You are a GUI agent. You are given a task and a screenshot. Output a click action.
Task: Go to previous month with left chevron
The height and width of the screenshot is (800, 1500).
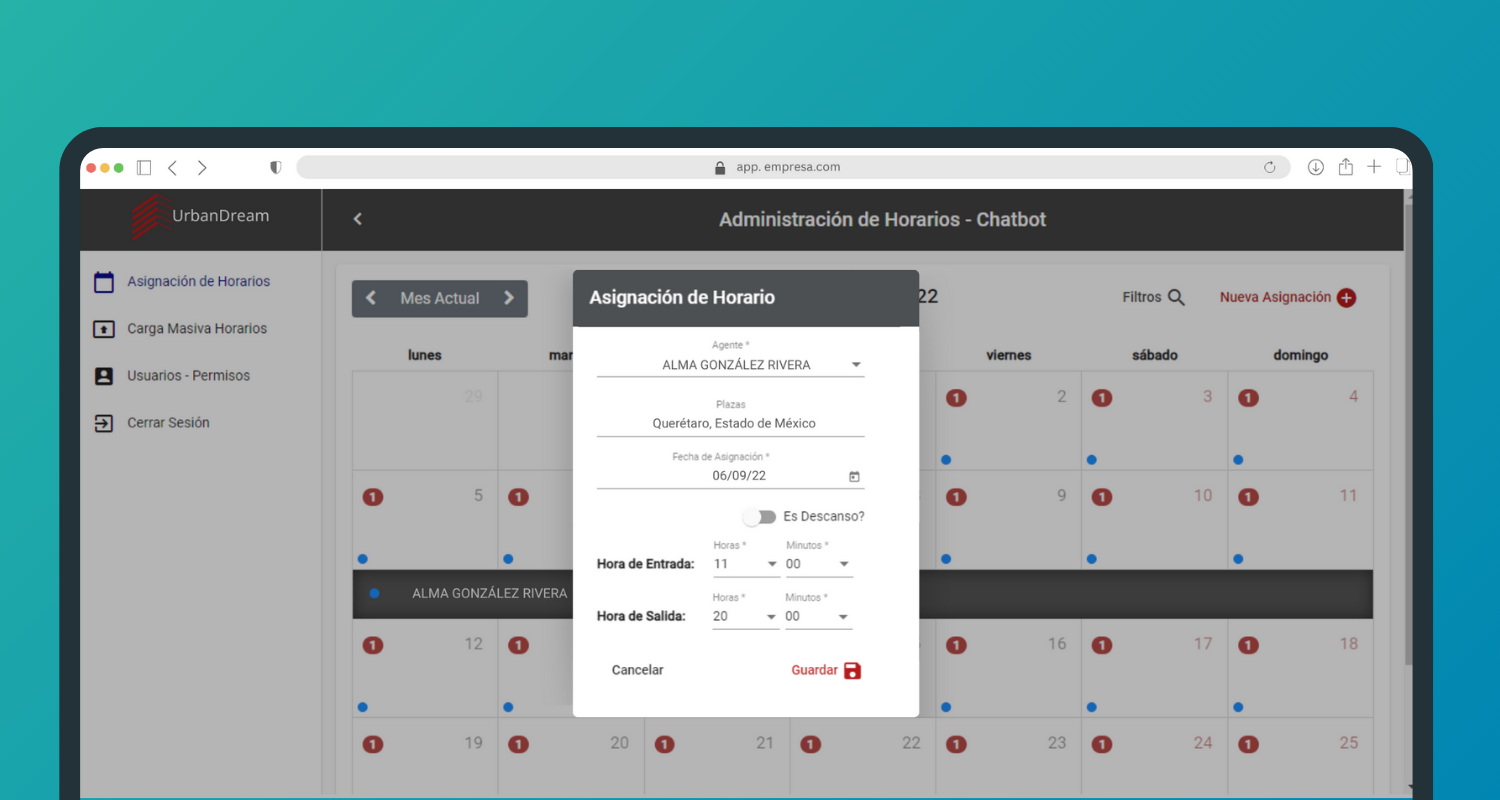coord(371,298)
